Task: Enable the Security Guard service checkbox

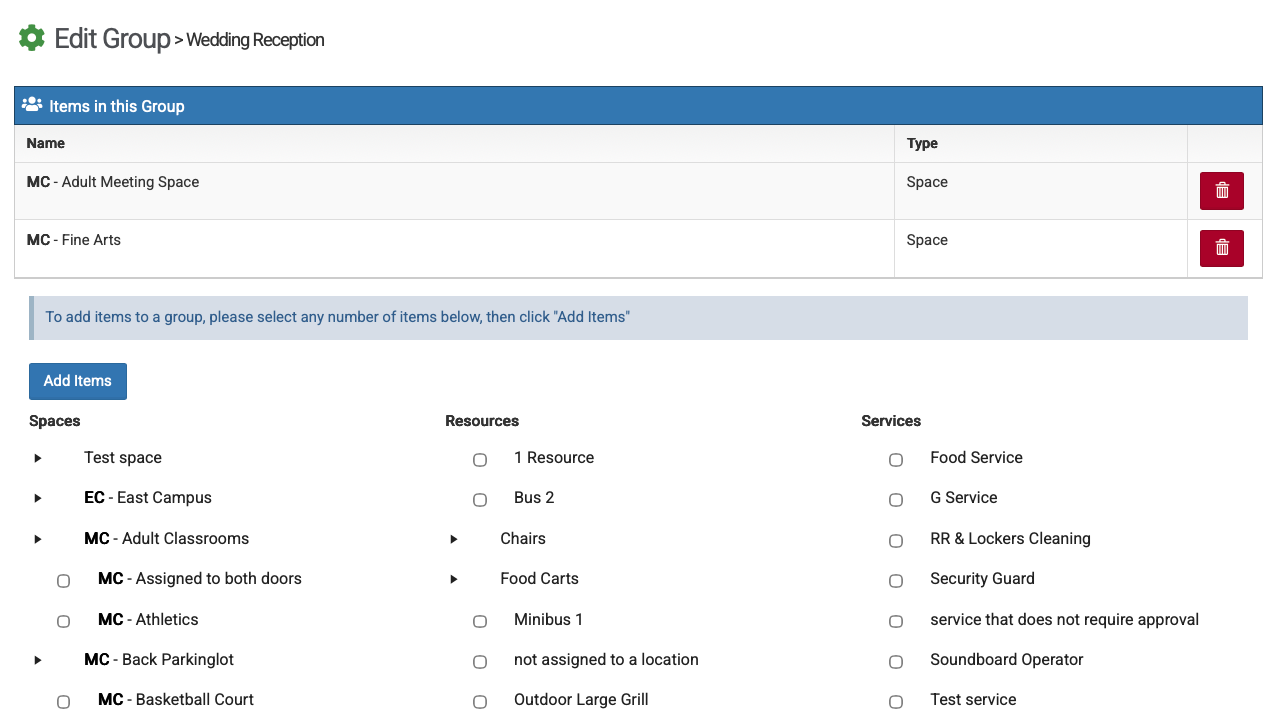Action: (x=896, y=581)
